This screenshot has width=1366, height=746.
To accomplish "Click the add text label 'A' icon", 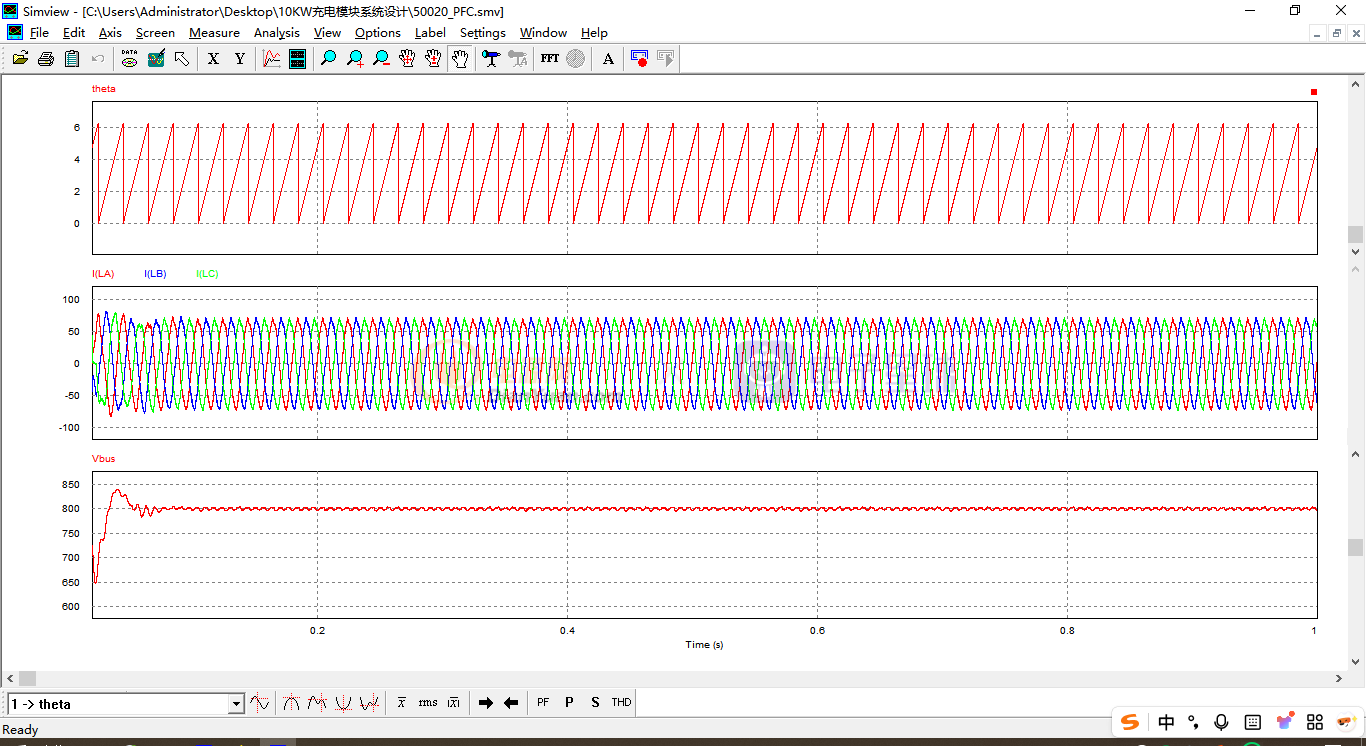I will point(608,59).
